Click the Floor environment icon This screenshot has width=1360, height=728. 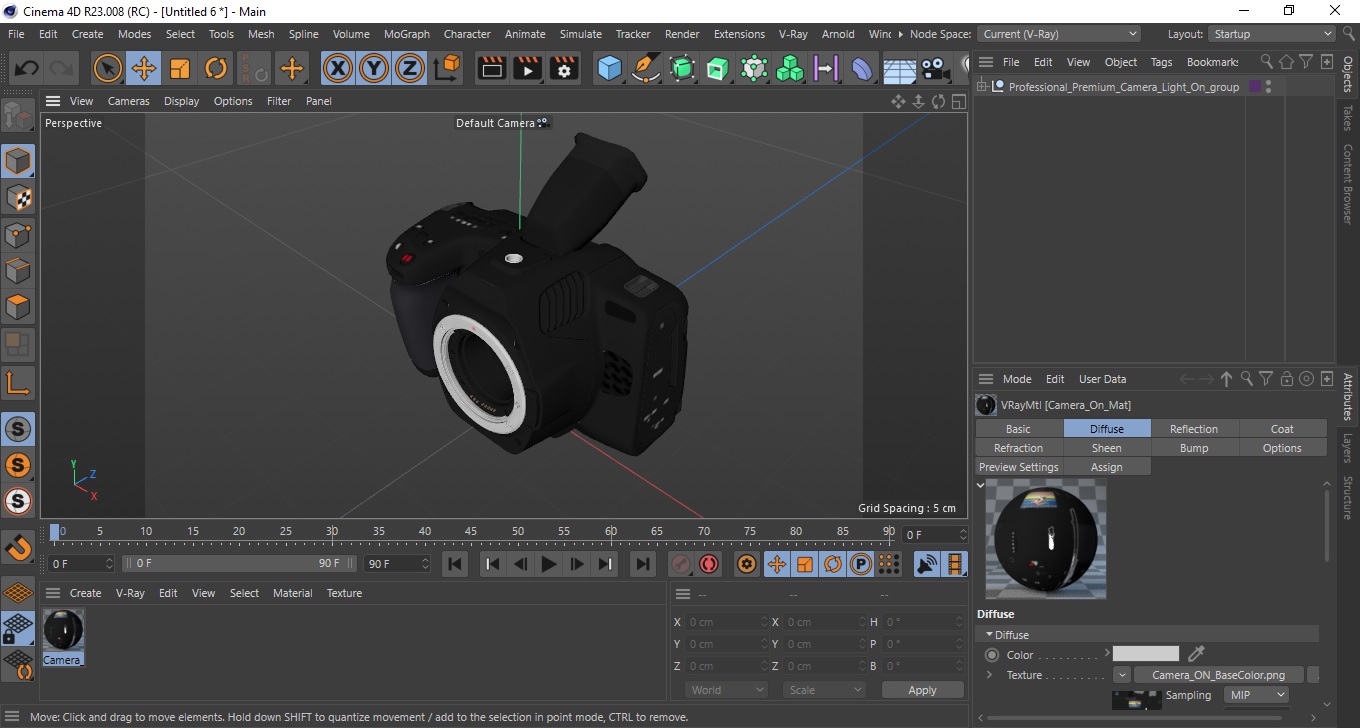pos(899,69)
